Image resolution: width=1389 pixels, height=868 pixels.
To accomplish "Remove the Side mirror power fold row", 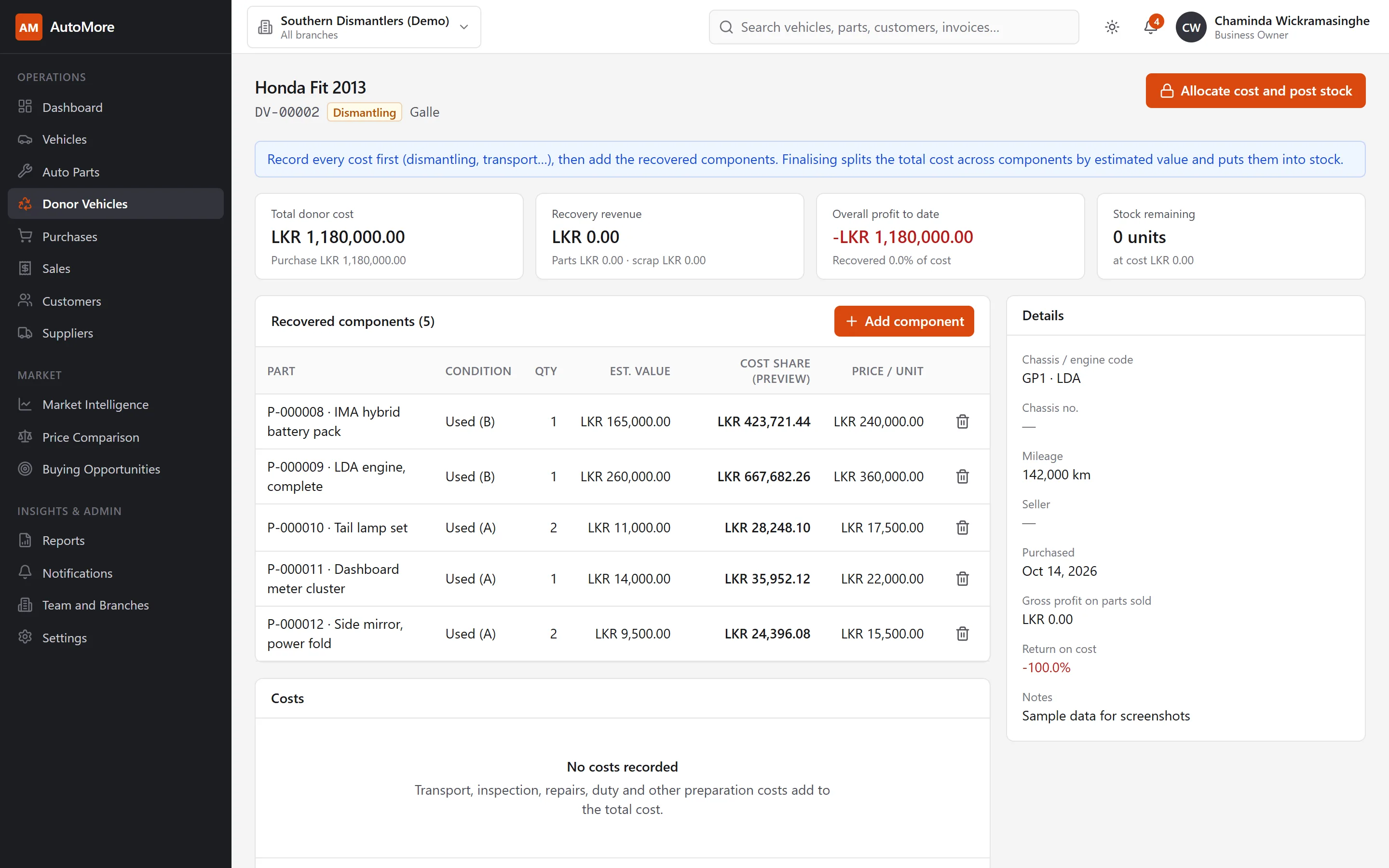I will [963, 634].
